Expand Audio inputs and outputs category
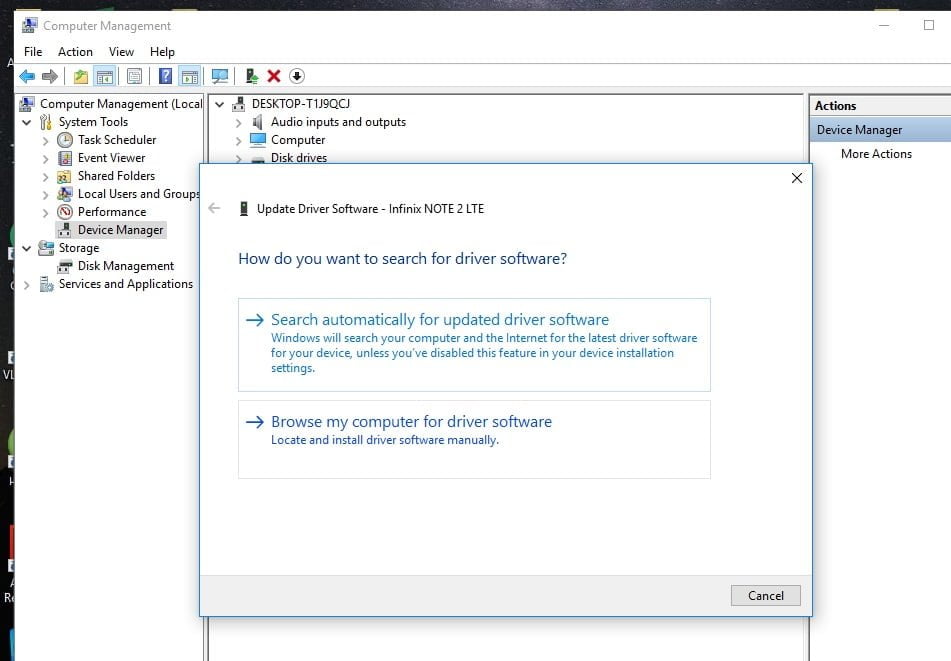 coord(238,123)
